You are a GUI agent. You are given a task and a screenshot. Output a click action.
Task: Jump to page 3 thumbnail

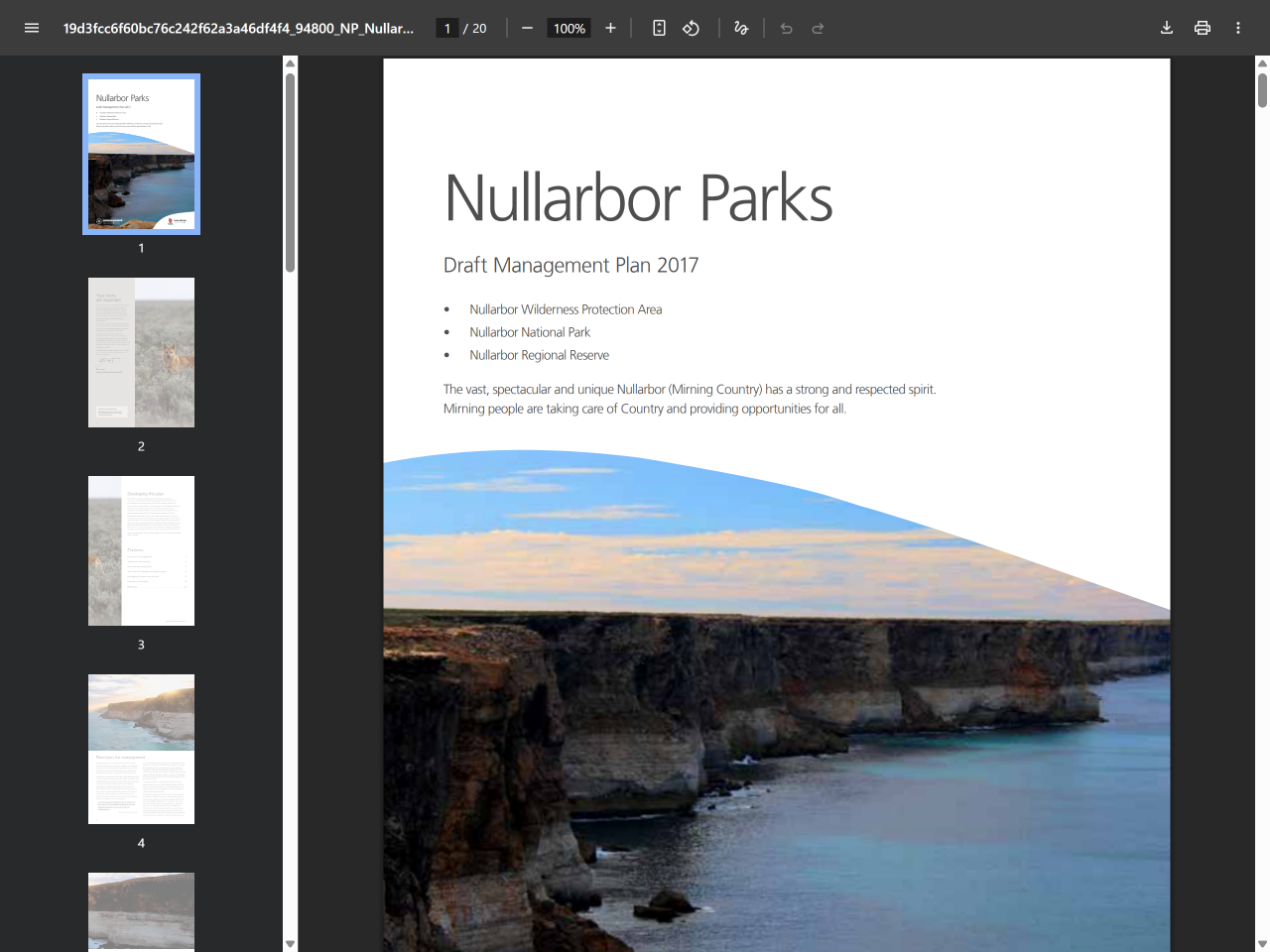[141, 550]
